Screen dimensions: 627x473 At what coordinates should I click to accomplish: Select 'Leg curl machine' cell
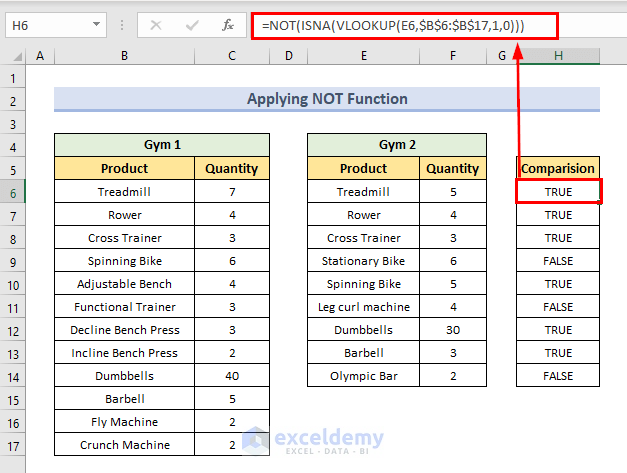(363, 307)
